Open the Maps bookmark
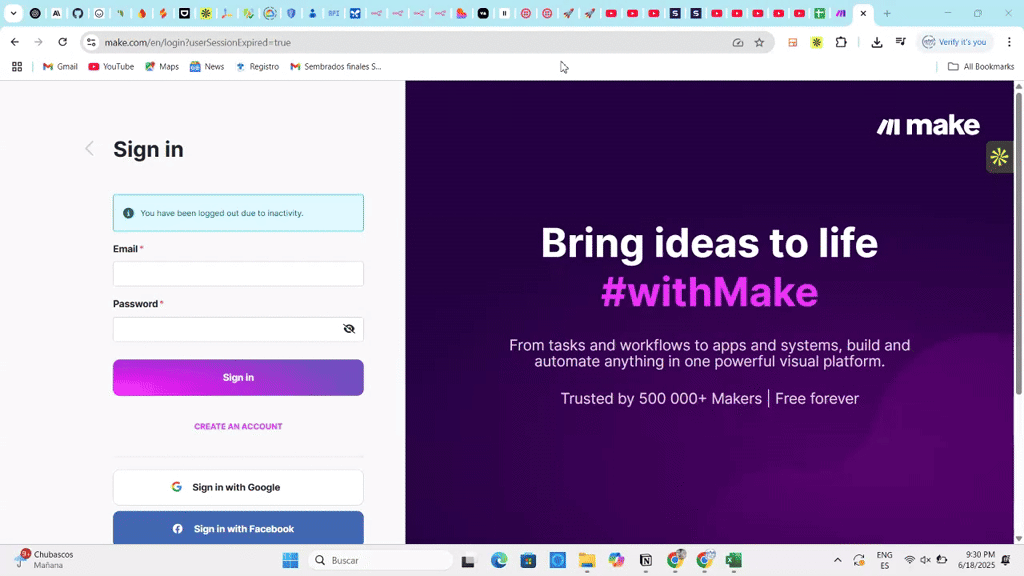 point(162,67)
